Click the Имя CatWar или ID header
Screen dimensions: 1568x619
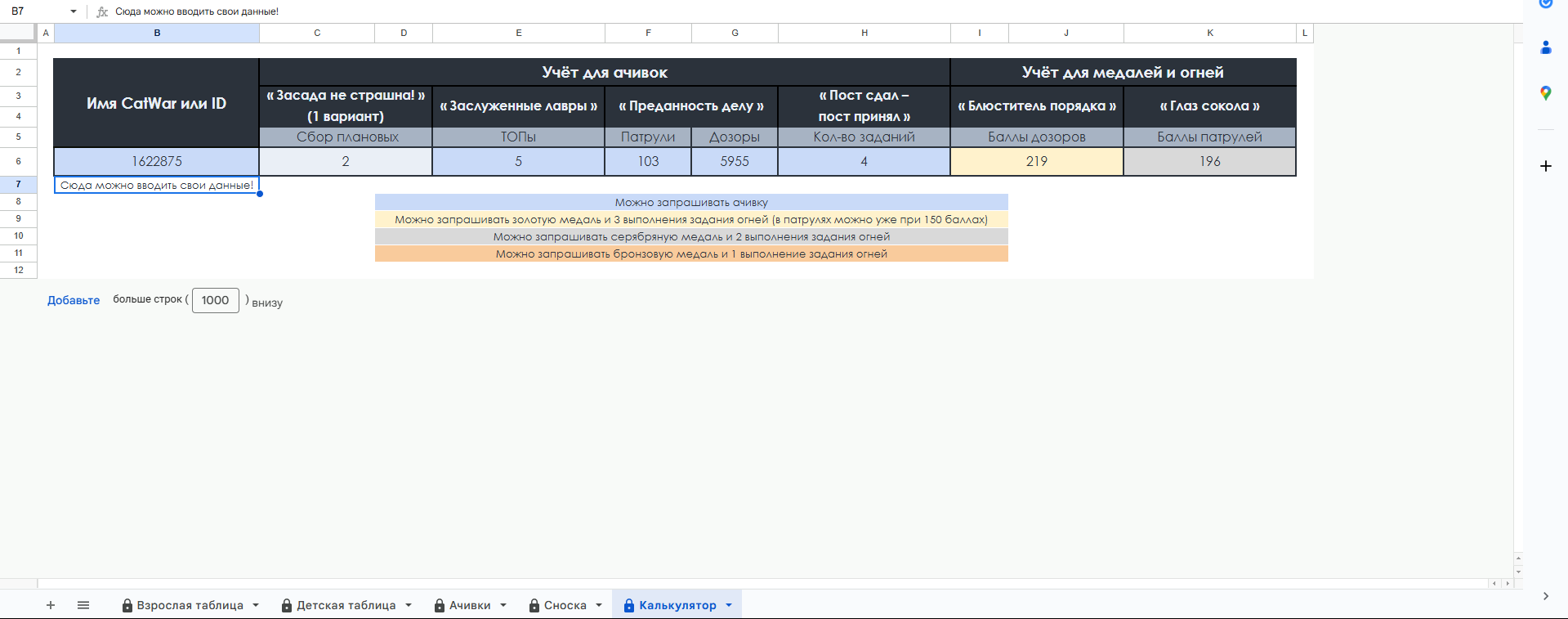point(157,103)
